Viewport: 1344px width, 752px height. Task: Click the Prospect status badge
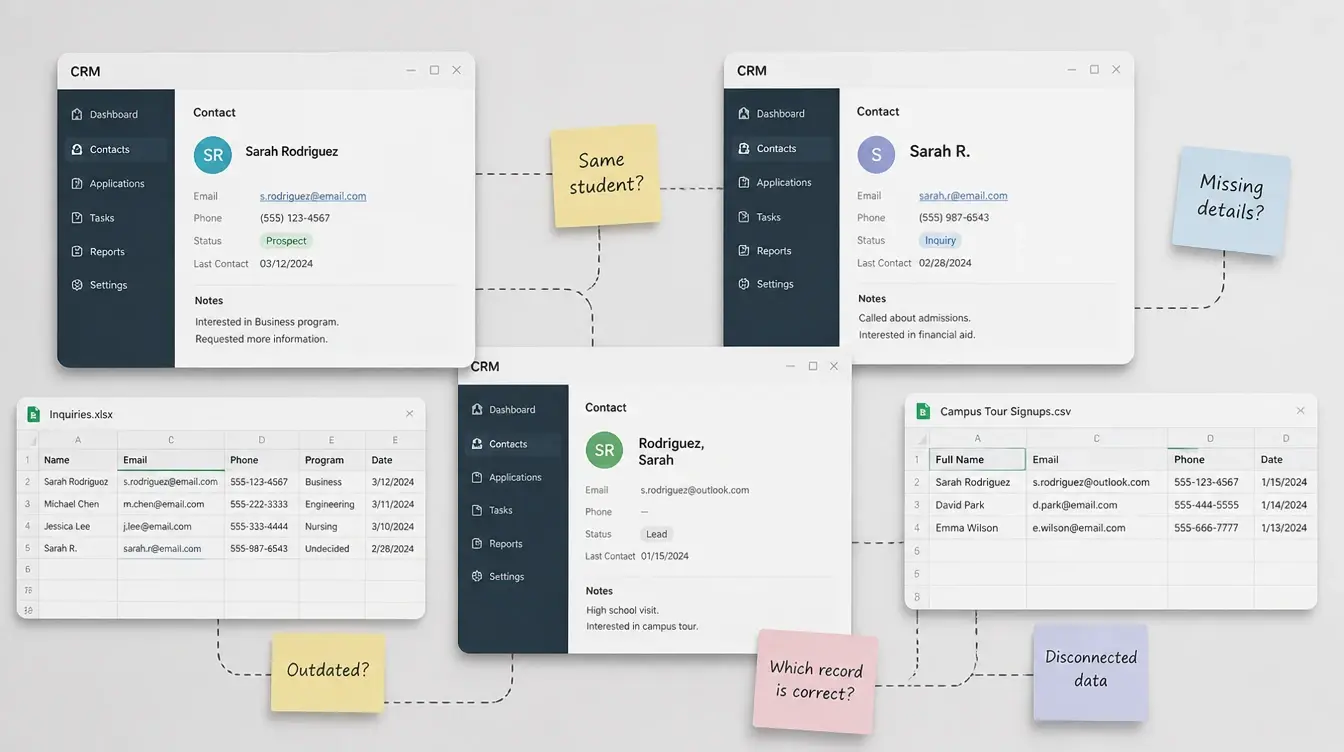(287, 241)
